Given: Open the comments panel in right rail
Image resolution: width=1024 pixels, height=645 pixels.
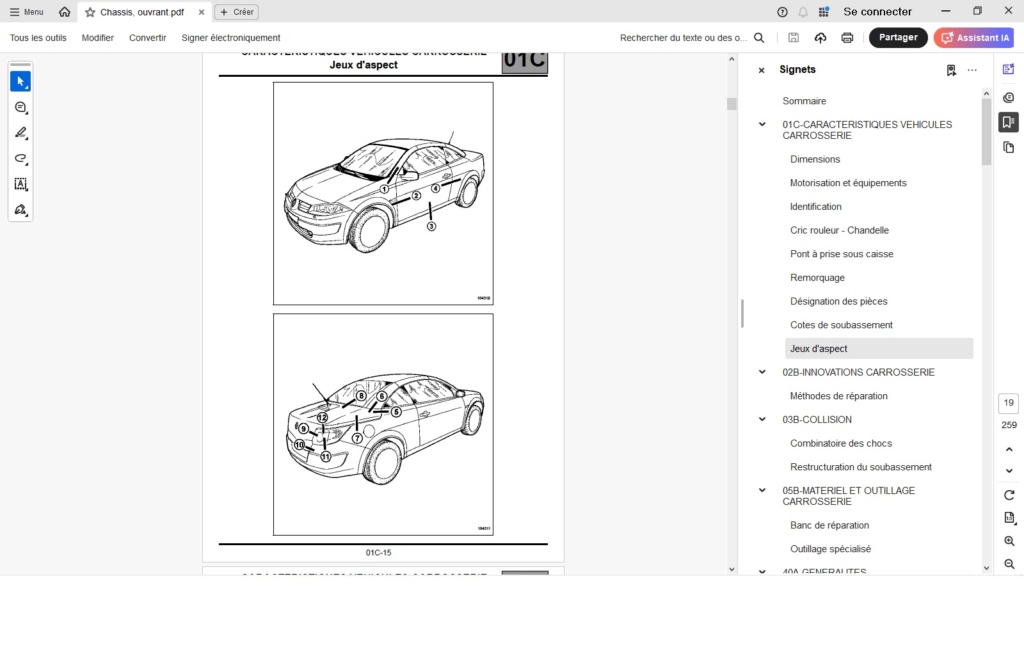Looking at the screenshot, I should click(x=1008, y=97).
